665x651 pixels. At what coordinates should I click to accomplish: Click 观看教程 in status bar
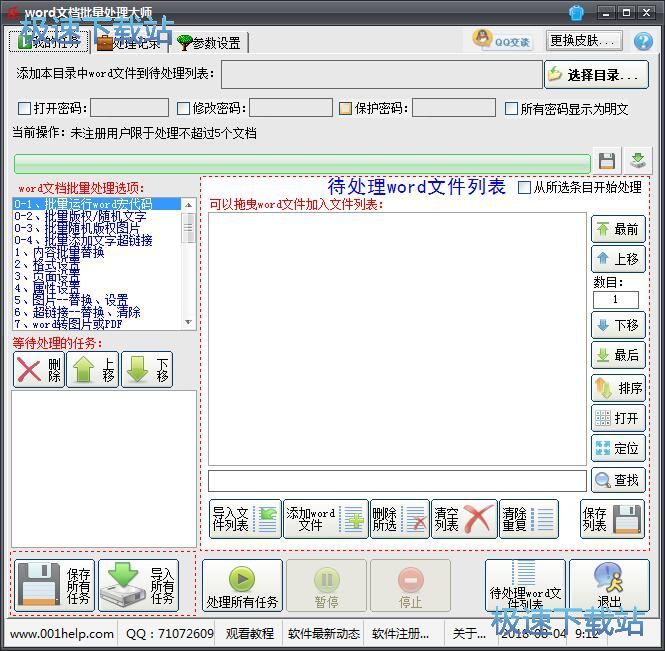(x=250, y=634)
